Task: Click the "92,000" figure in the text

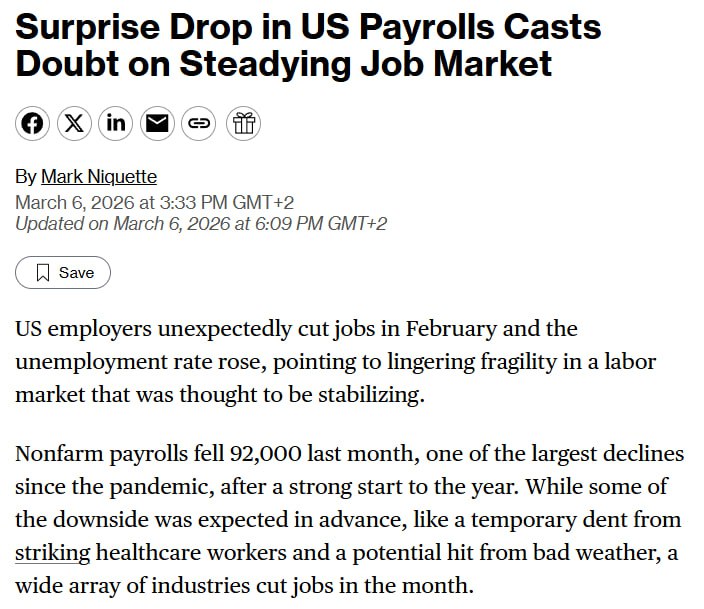Action: (x=265, y=453)
